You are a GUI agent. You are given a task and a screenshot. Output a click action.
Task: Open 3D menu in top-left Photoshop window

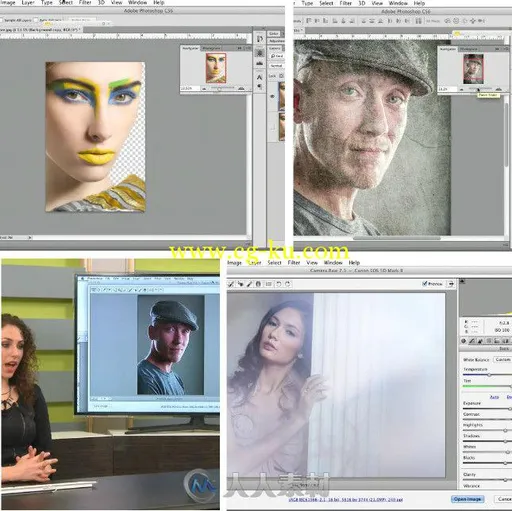point(101,2)
